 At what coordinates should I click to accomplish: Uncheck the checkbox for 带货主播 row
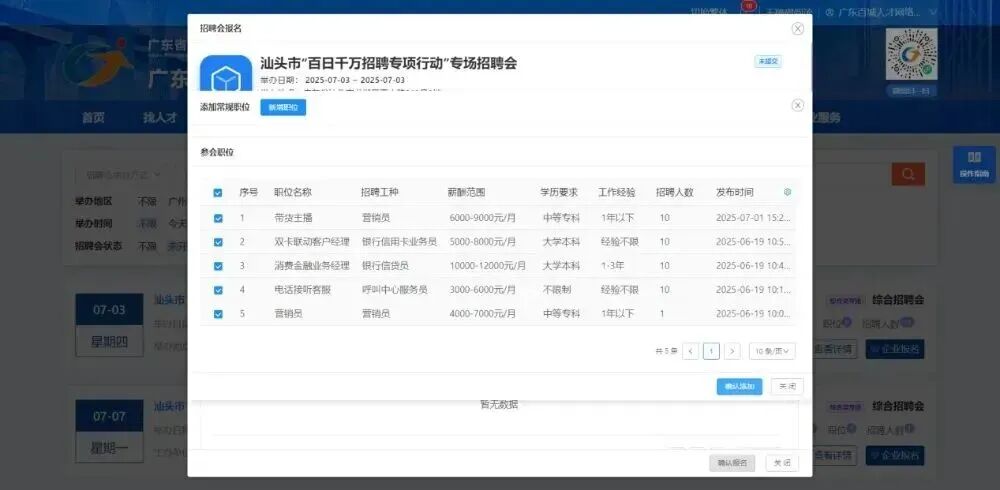pos(218,218)
